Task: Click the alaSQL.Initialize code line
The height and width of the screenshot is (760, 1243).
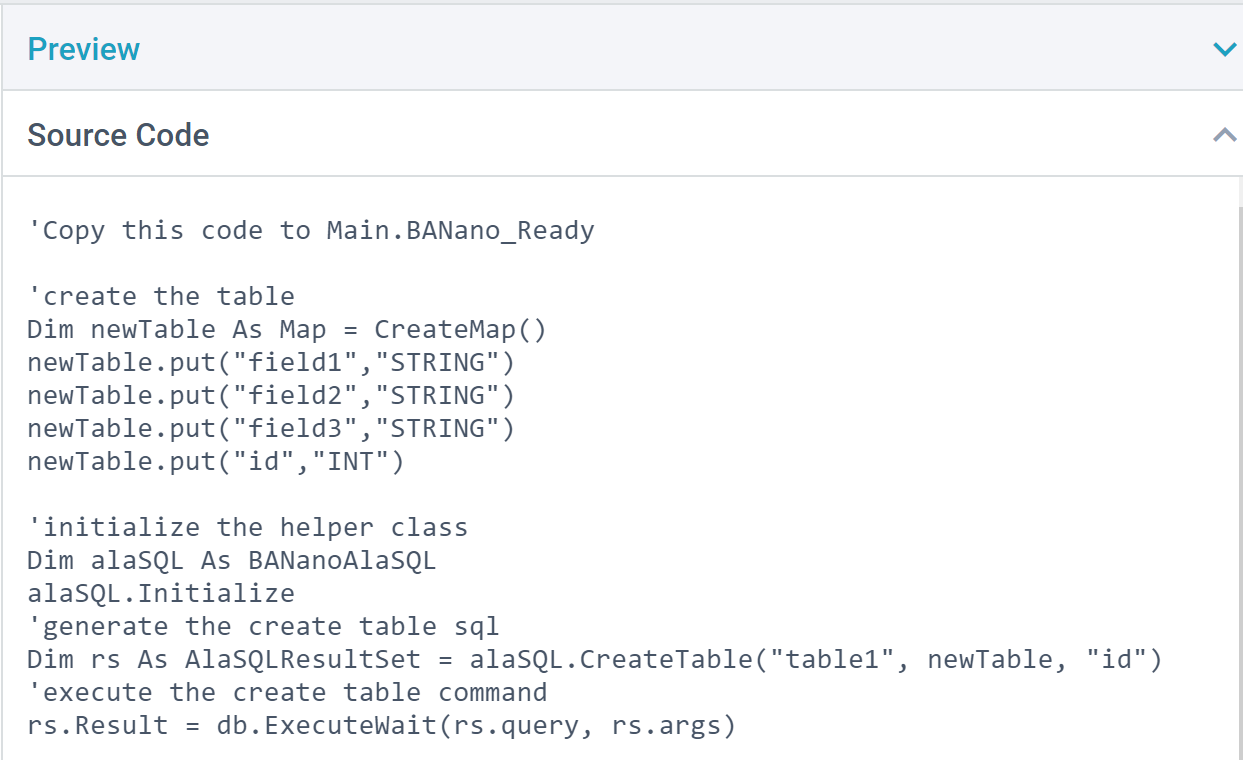Action: [161, 594]
